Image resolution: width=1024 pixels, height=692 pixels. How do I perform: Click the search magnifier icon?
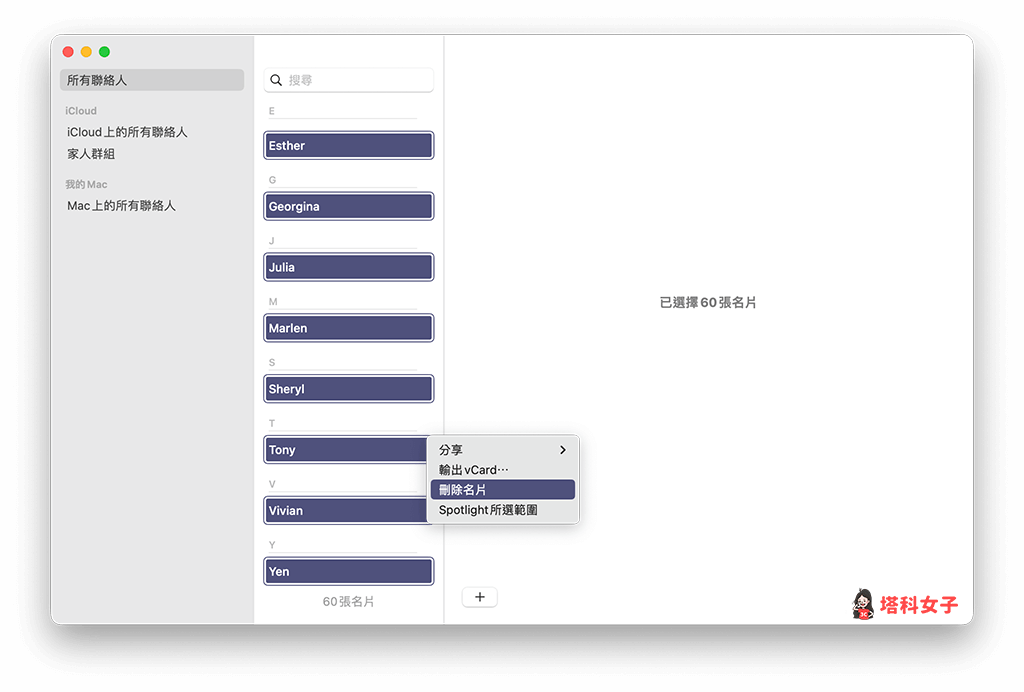coord(276,80)
